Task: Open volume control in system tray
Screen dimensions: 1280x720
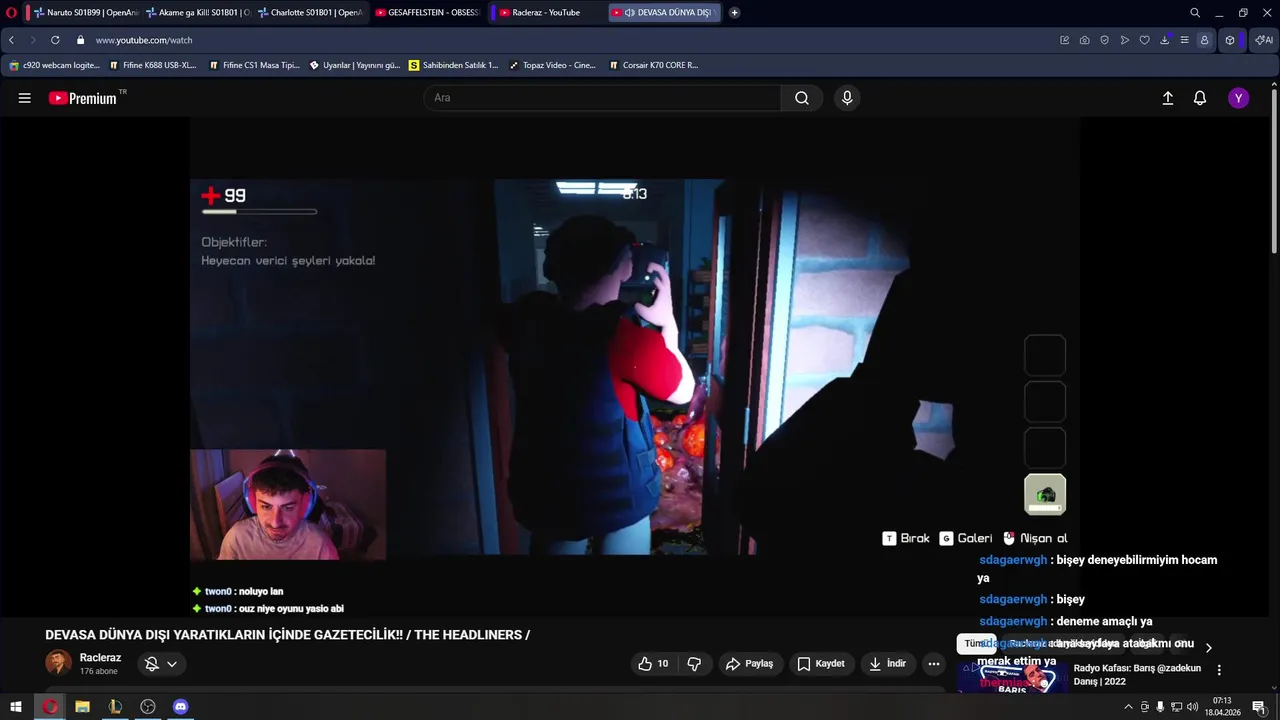Action: [x=1192, y=707]
